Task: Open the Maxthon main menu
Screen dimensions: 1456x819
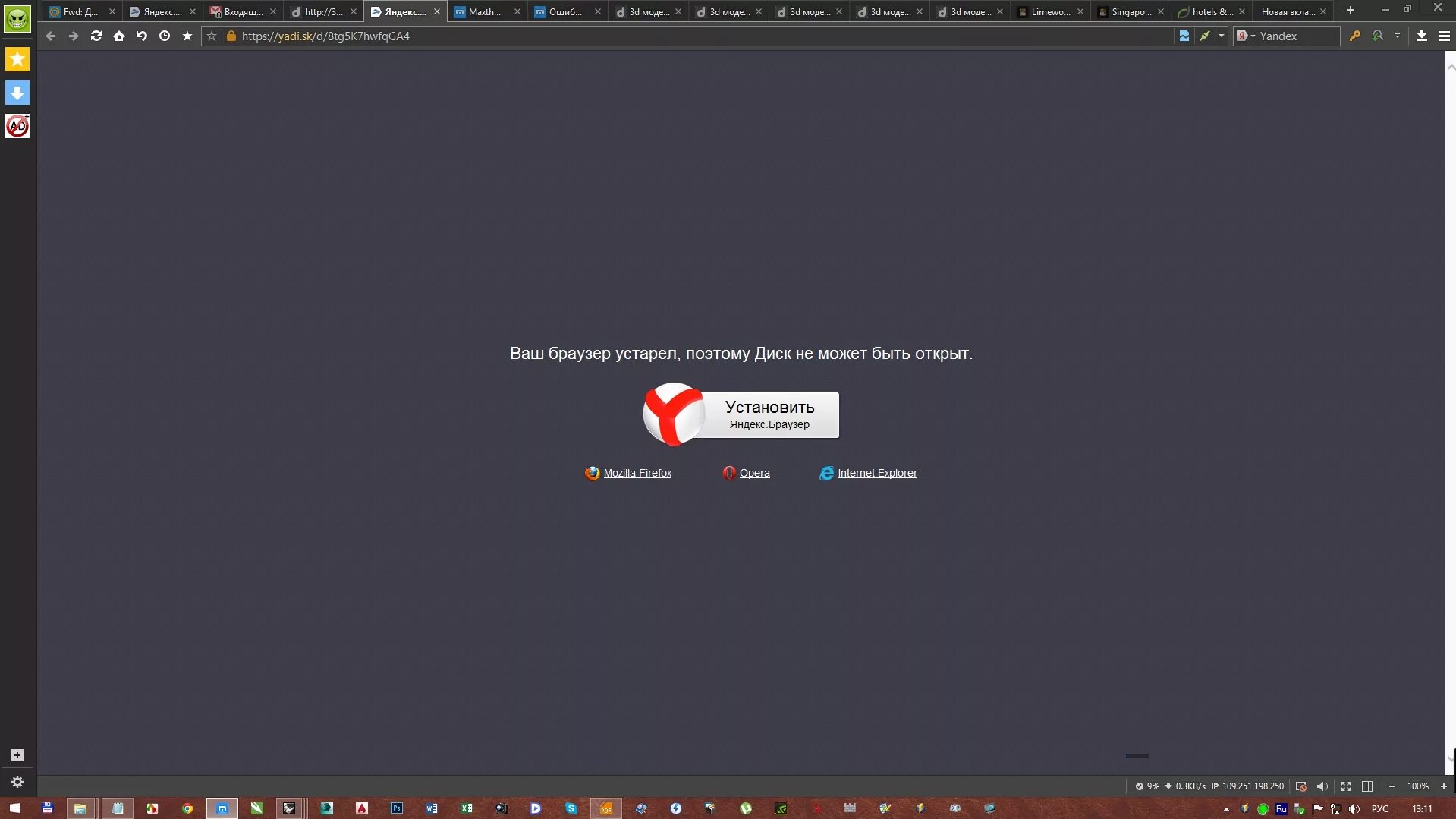Action: (x=1445, y=36)
